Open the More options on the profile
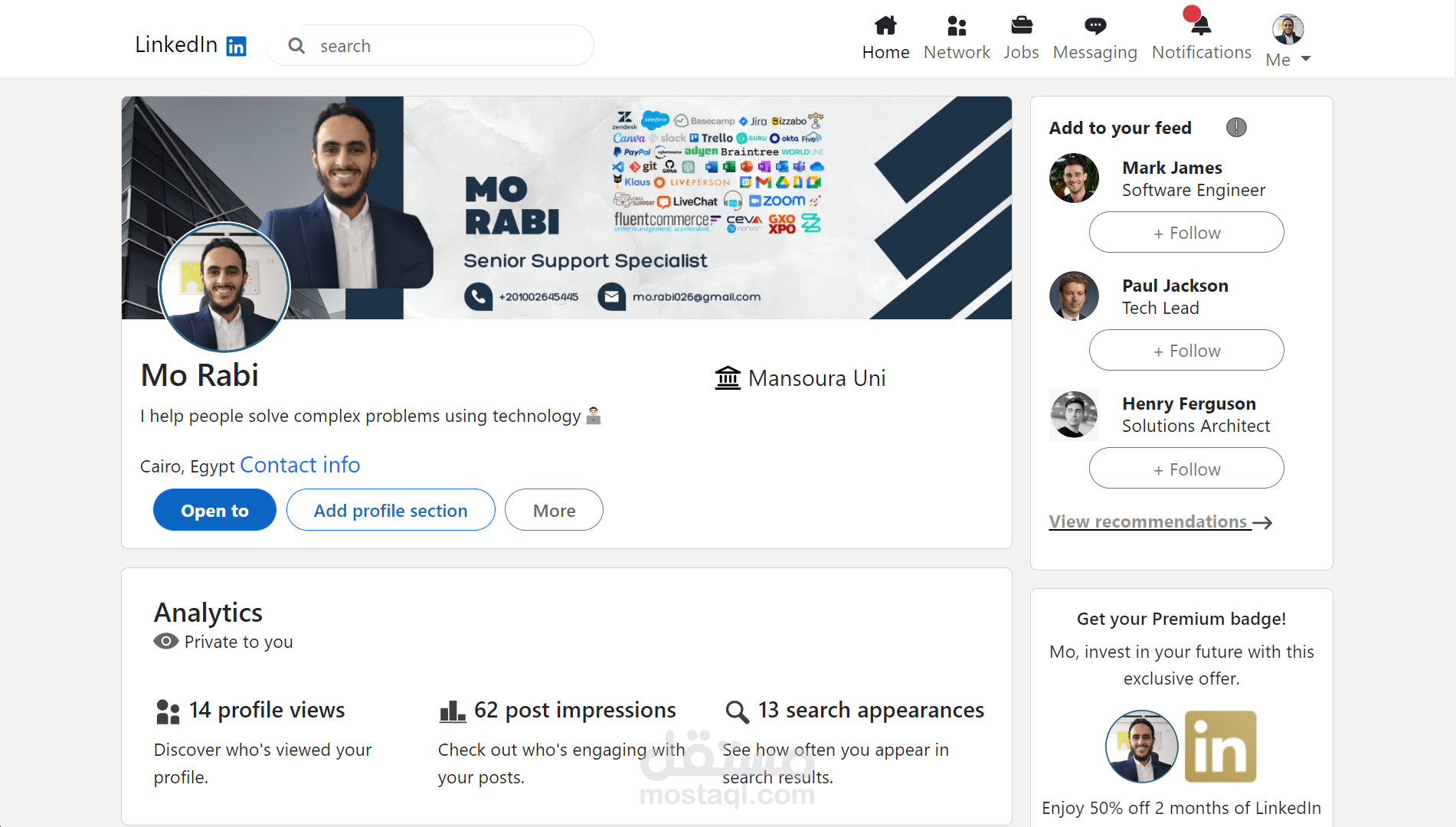The width and height of the screenshot is (1456, 827). 553,509
